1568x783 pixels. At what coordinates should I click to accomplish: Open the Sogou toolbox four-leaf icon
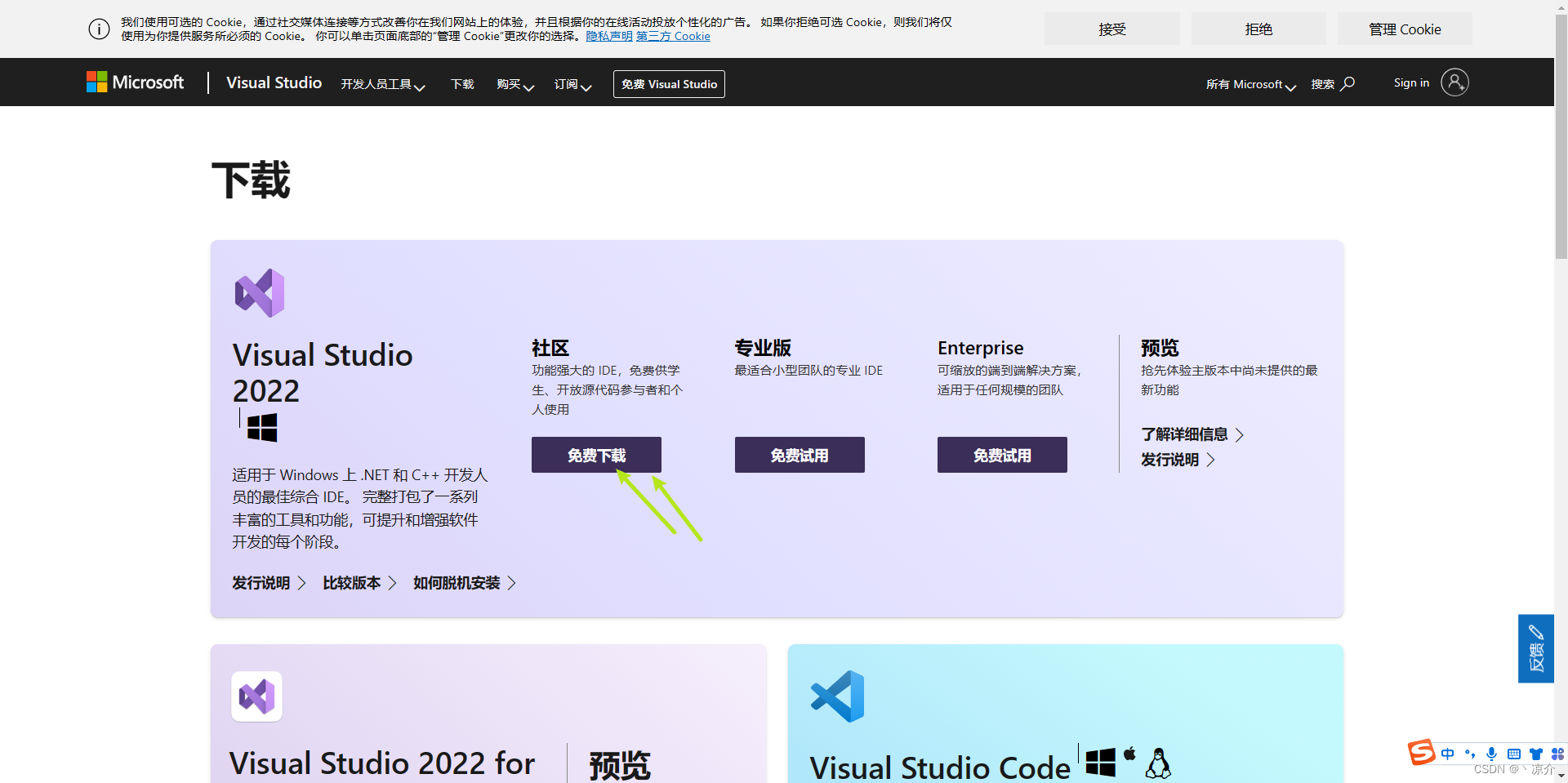click(1557, 754)
